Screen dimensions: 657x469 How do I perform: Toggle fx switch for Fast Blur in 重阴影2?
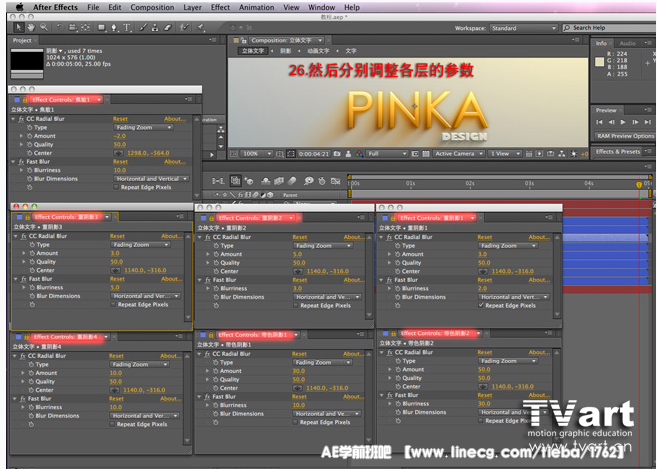207,280
